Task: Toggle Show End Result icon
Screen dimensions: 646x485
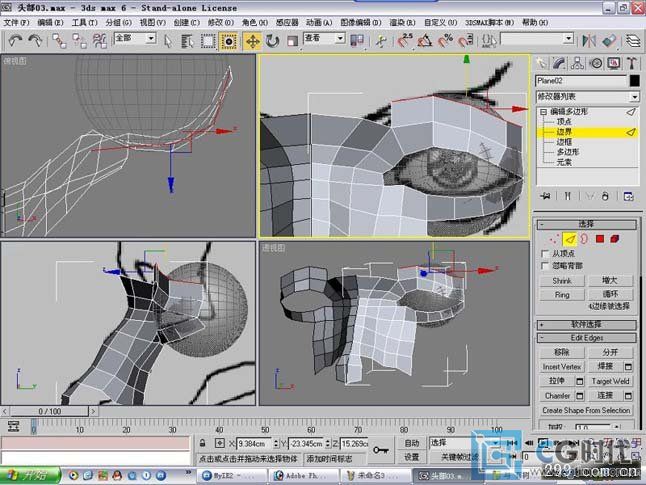Action: (567, 196)
